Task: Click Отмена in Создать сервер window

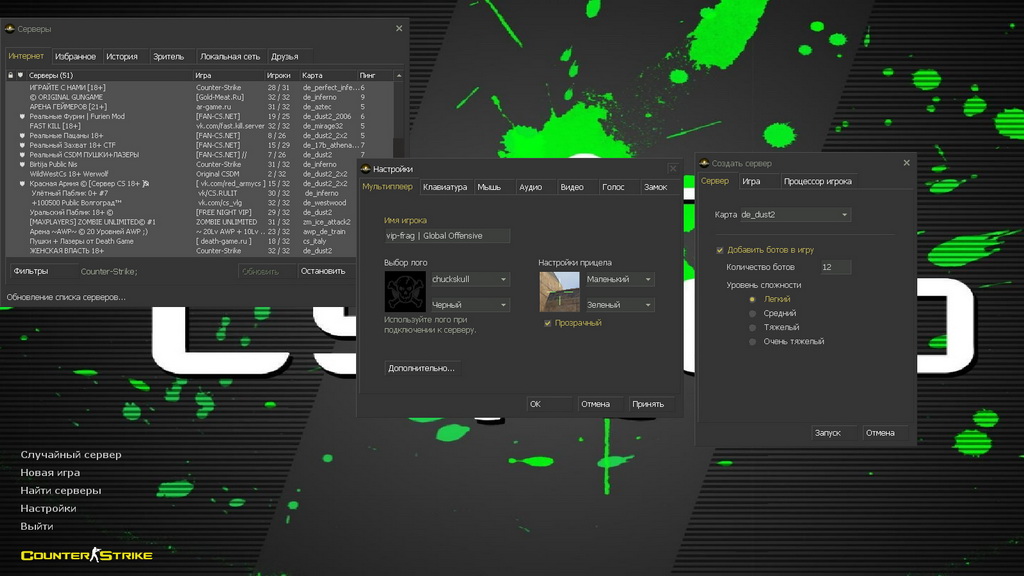Action: click(x=885, y=433)
